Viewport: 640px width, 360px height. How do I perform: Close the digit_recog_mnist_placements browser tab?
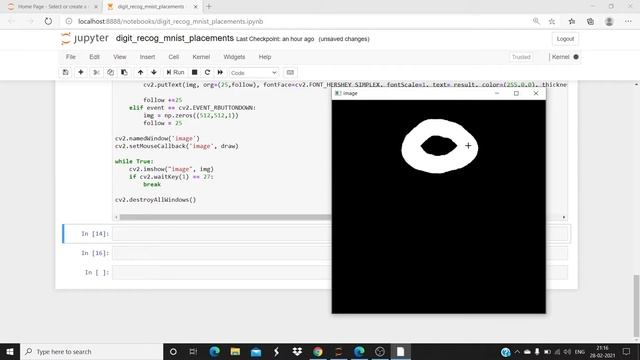point(195,7)
